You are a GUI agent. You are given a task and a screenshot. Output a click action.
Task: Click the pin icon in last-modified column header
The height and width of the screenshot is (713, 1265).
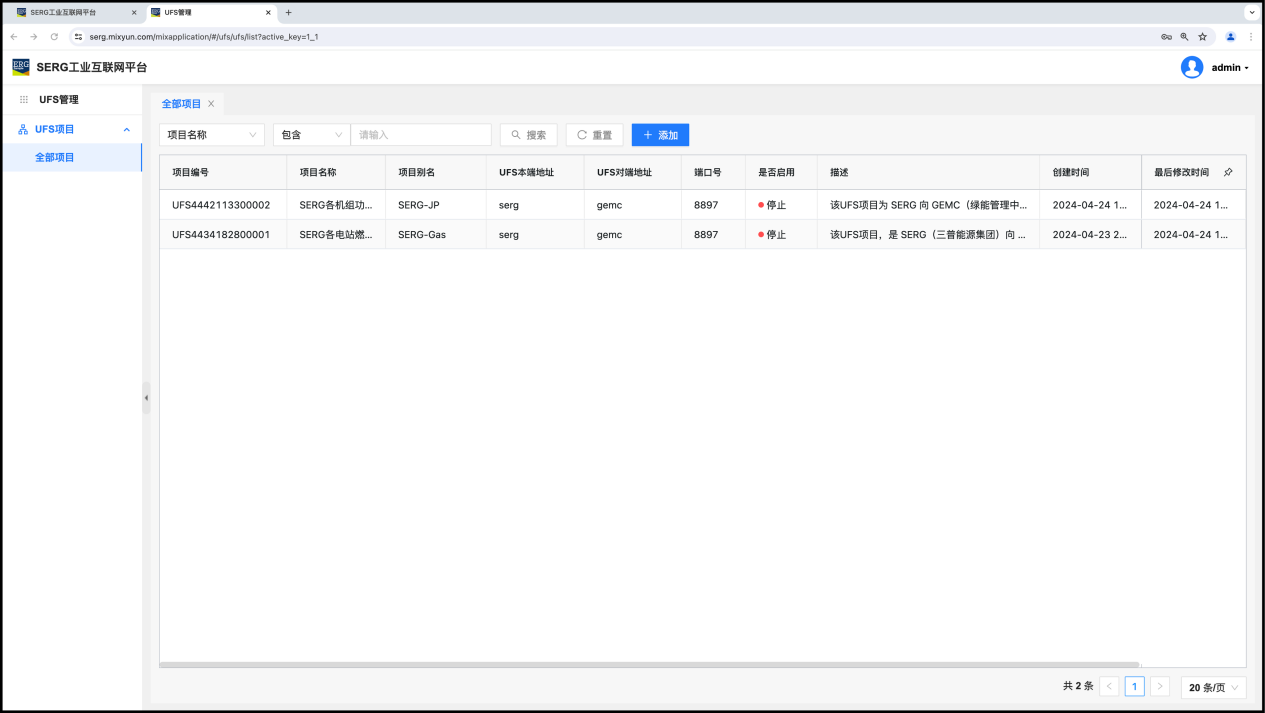[x=1228, y=172]
